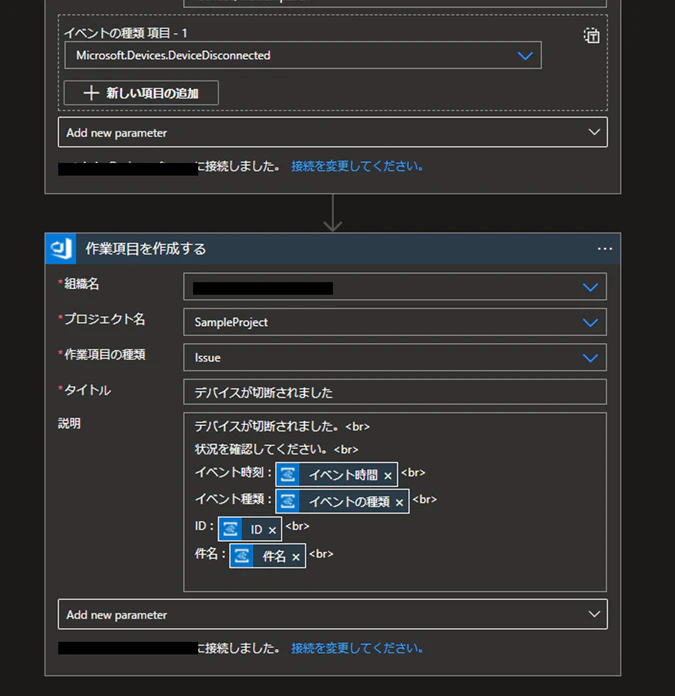Screen dimensions: 675x696
Task: Remove the ID token with its x
Action: pos(272,530)
